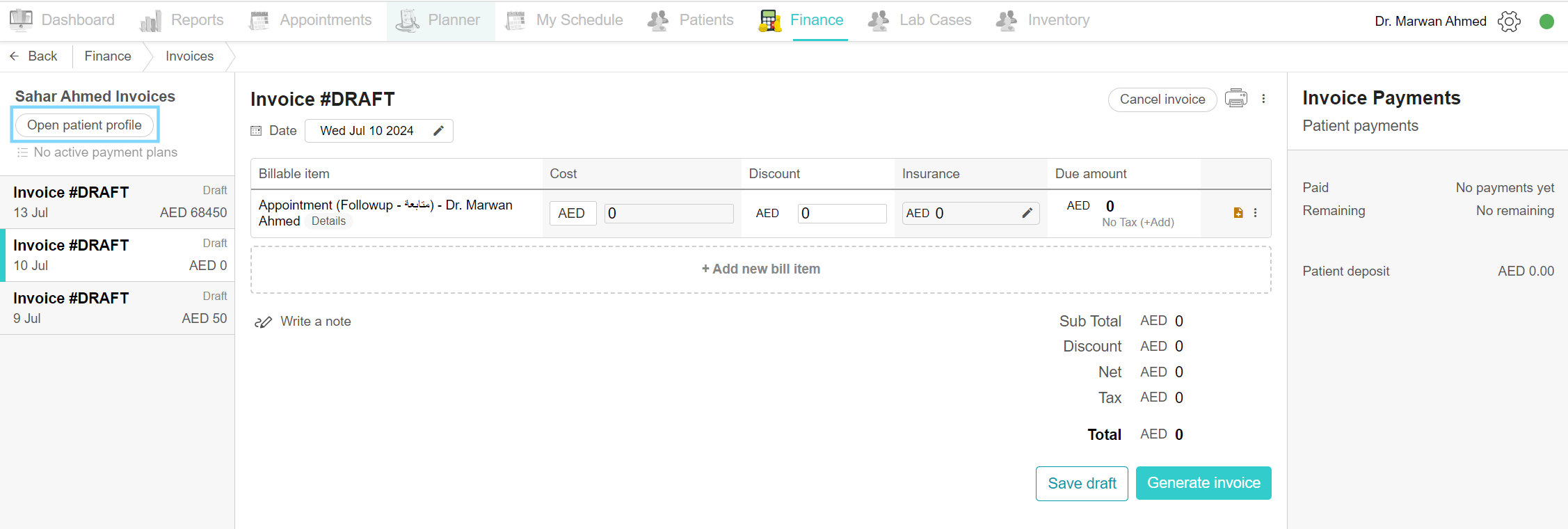Click the pencil icon to edit invoice date
The width and height of the screenshot is (1568, 529).
tap(438, 131)
